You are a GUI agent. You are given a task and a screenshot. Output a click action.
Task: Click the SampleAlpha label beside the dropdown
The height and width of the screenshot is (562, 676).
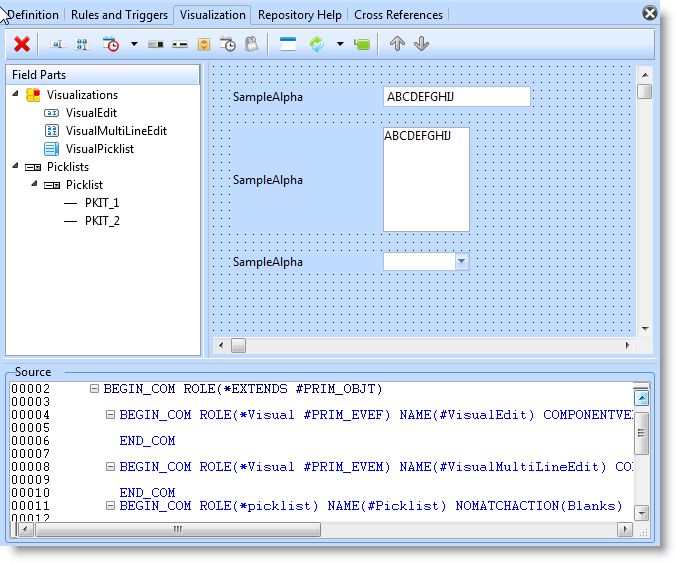(268, 262)
